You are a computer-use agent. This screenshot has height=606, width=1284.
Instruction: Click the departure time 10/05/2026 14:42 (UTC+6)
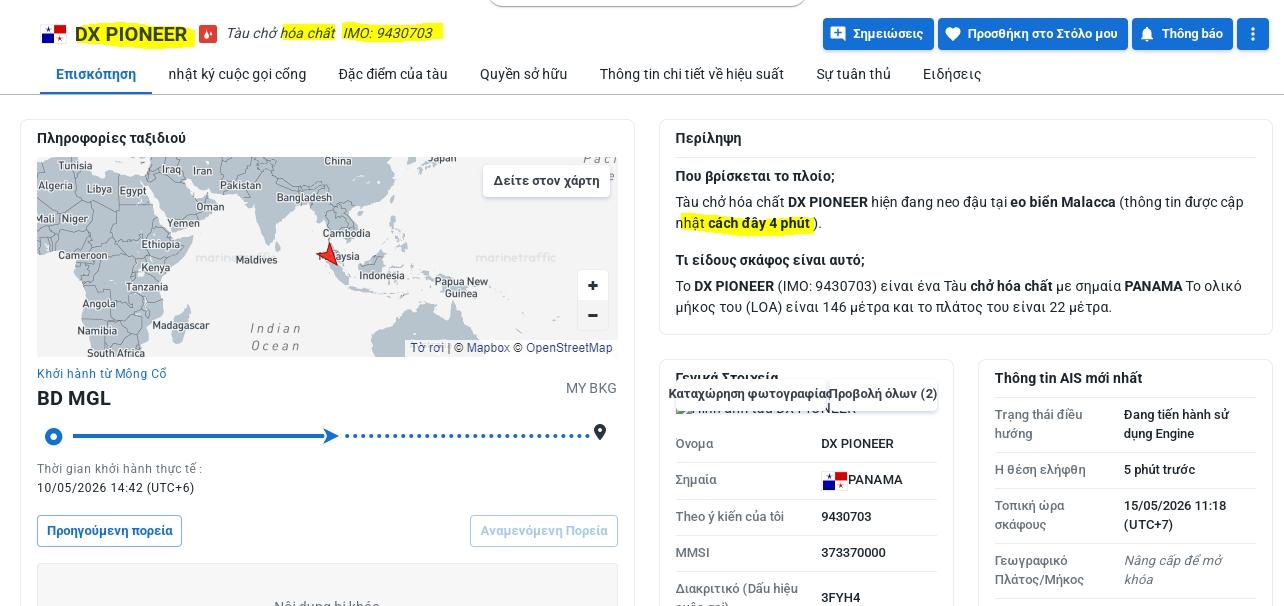tap(116, 488)
